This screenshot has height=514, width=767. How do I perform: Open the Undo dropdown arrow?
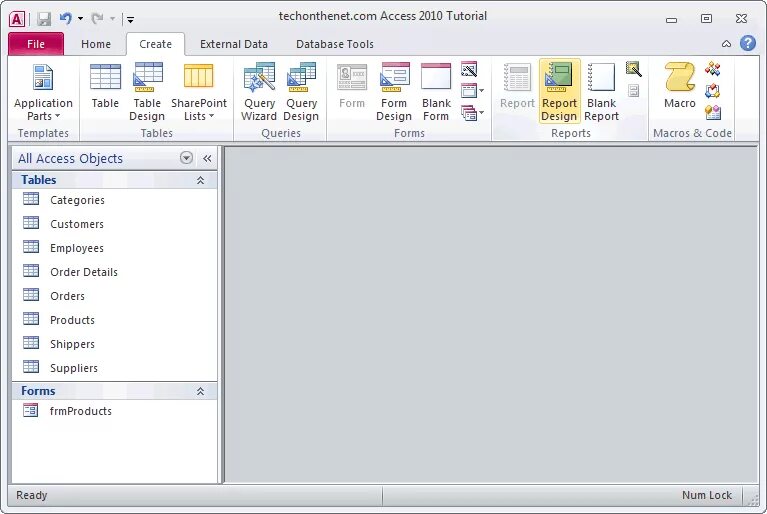(80, 19)
